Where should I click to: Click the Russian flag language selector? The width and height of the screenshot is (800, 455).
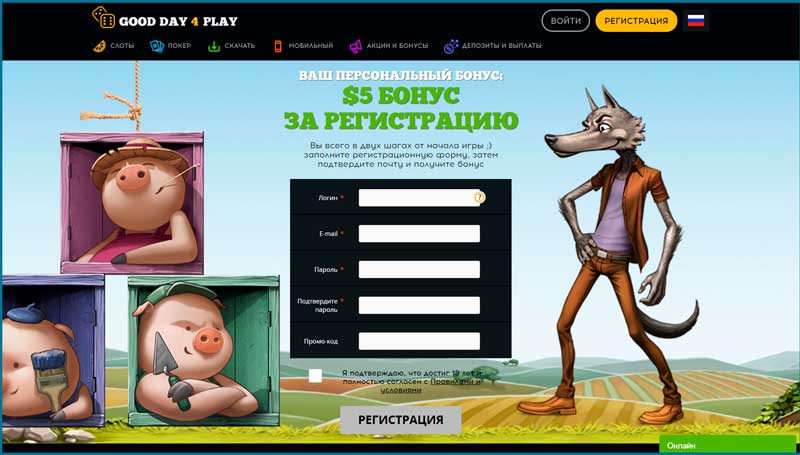[x=696, y=20]
